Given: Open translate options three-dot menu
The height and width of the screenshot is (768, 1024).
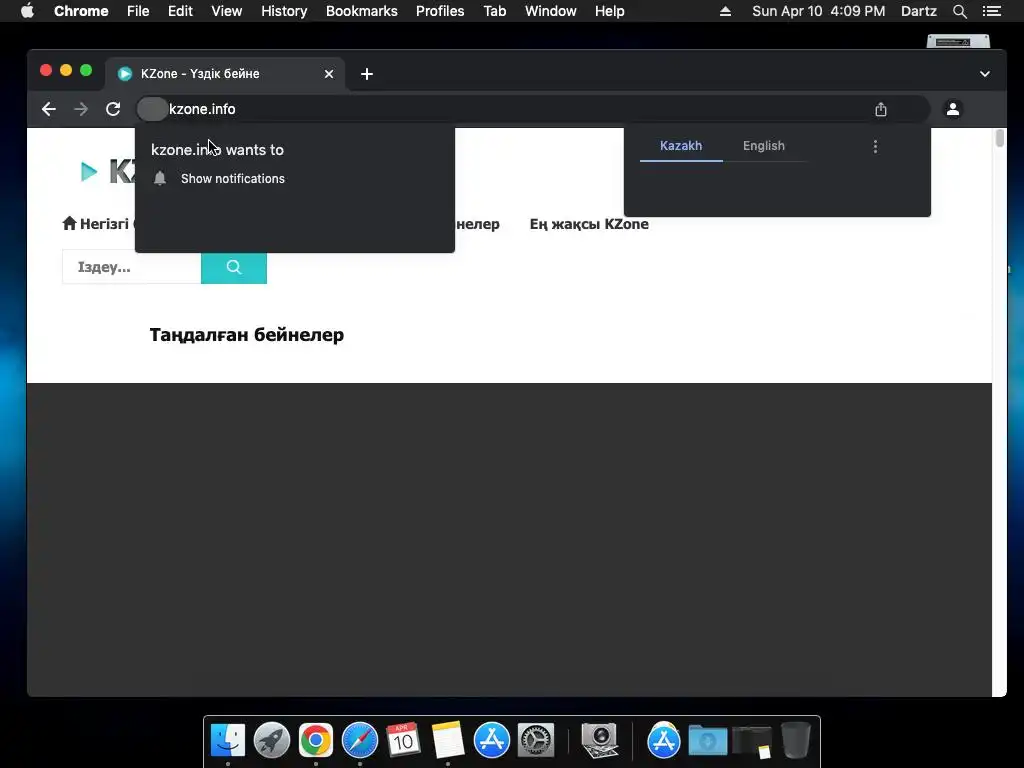Looking at the screenshot, I should [x=875, y=146].
